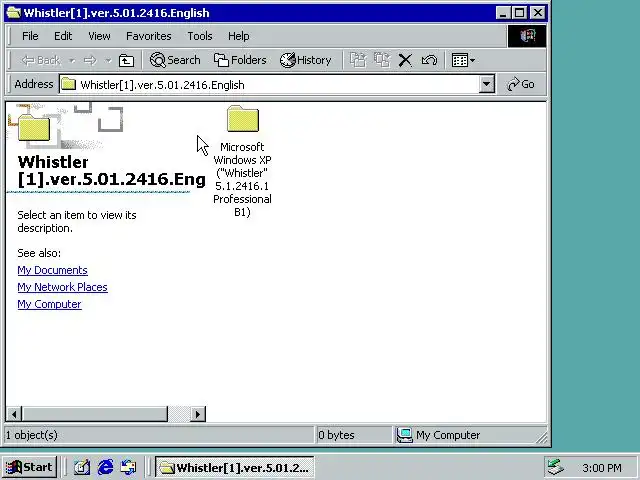Maximize the Whistler window
This screenshot has height=480, width=640.
(520, 13)
